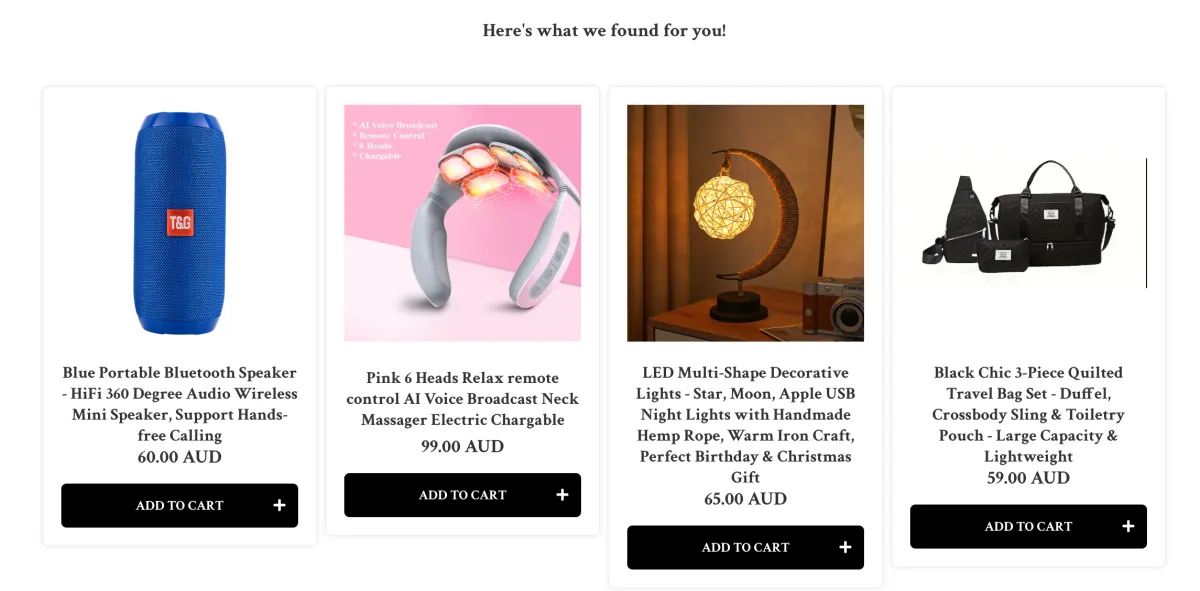Click the 59.00 AUD travel bag price

(x=1028, y=478)
